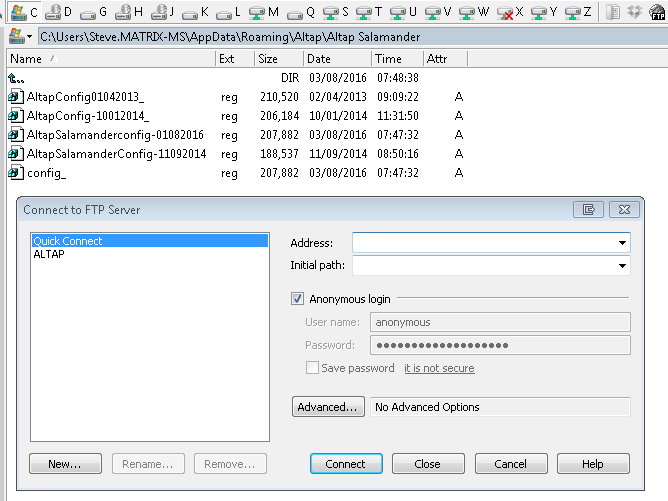Toggle Anonymous login checkbox
Screen dimensions: 668x501
(x=297, y=299)
